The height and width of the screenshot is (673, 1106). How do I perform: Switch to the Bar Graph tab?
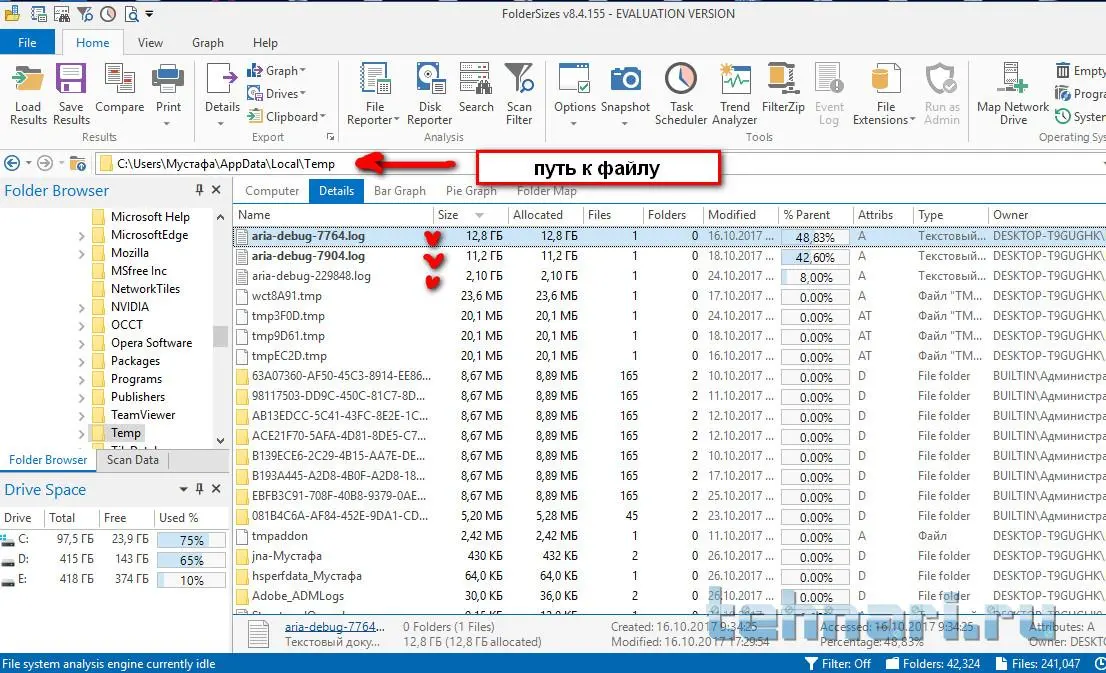point(399,190)
